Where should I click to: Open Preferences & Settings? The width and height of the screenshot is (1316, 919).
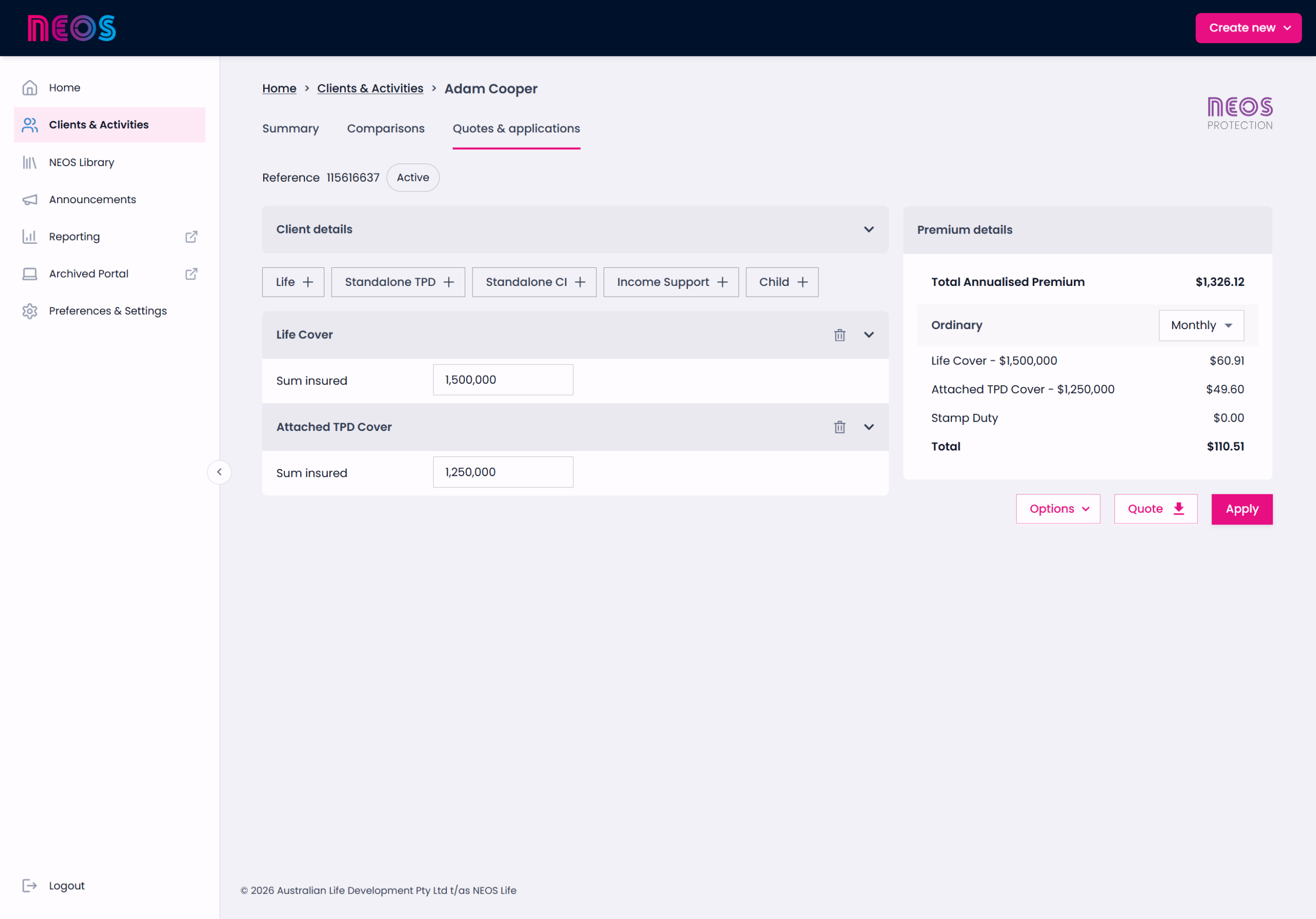point(109,311)
